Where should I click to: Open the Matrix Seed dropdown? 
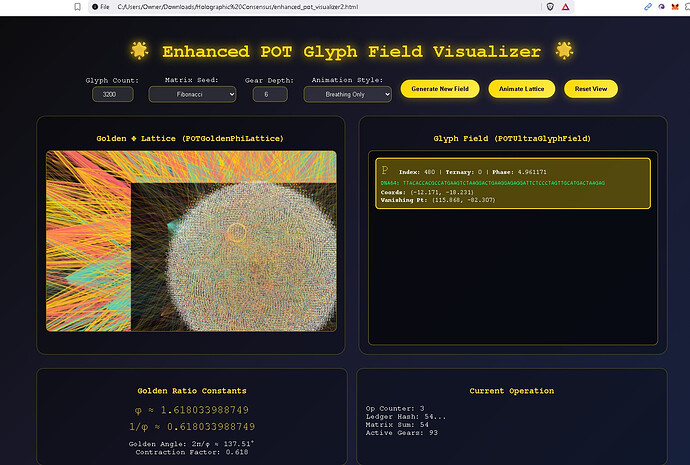click(192, 94)
